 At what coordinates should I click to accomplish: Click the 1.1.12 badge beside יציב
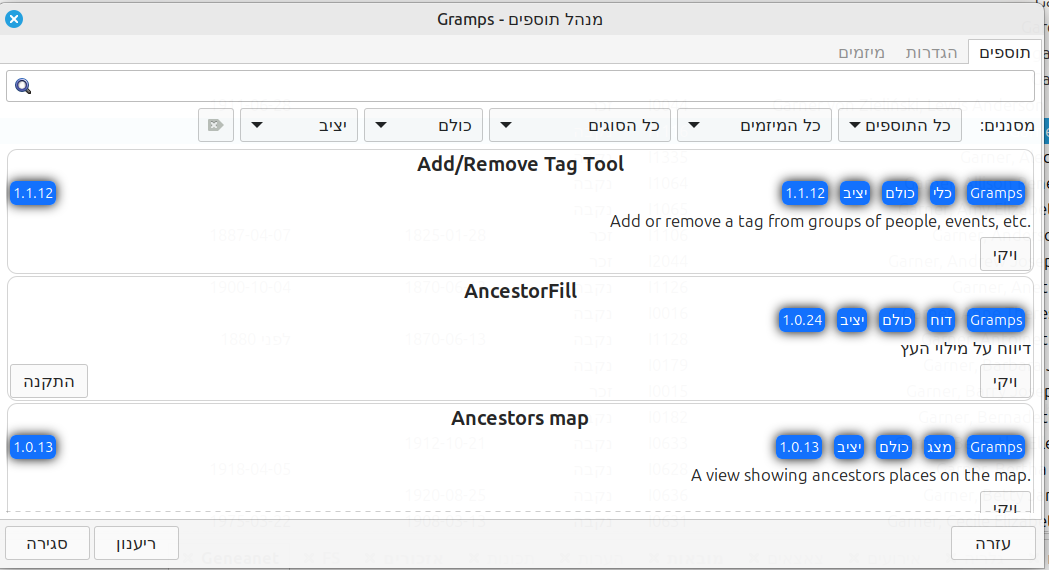tap(805, 193)
